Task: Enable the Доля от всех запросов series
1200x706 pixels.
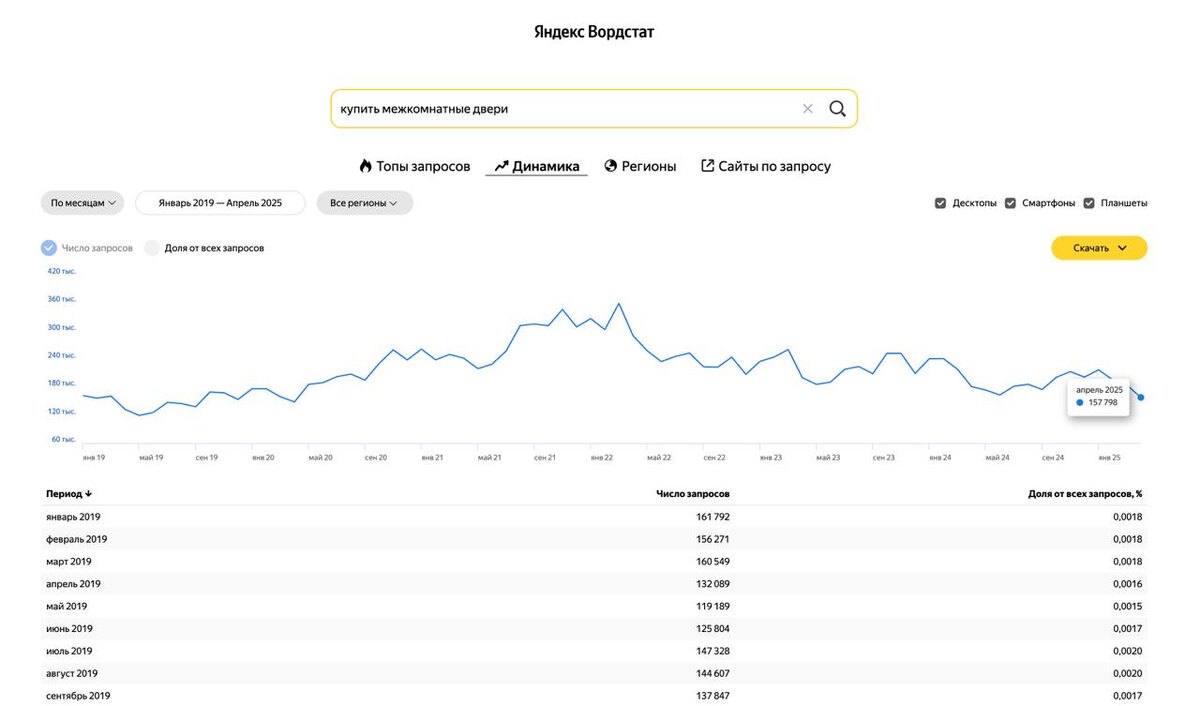Action: click(x=152, y=248)
